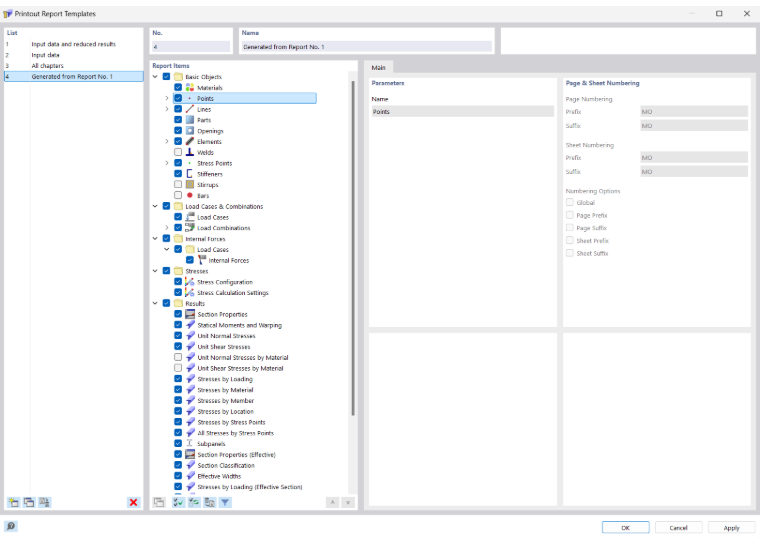
Task: Expand the Points tree item
Action: [x=167, y=98]
